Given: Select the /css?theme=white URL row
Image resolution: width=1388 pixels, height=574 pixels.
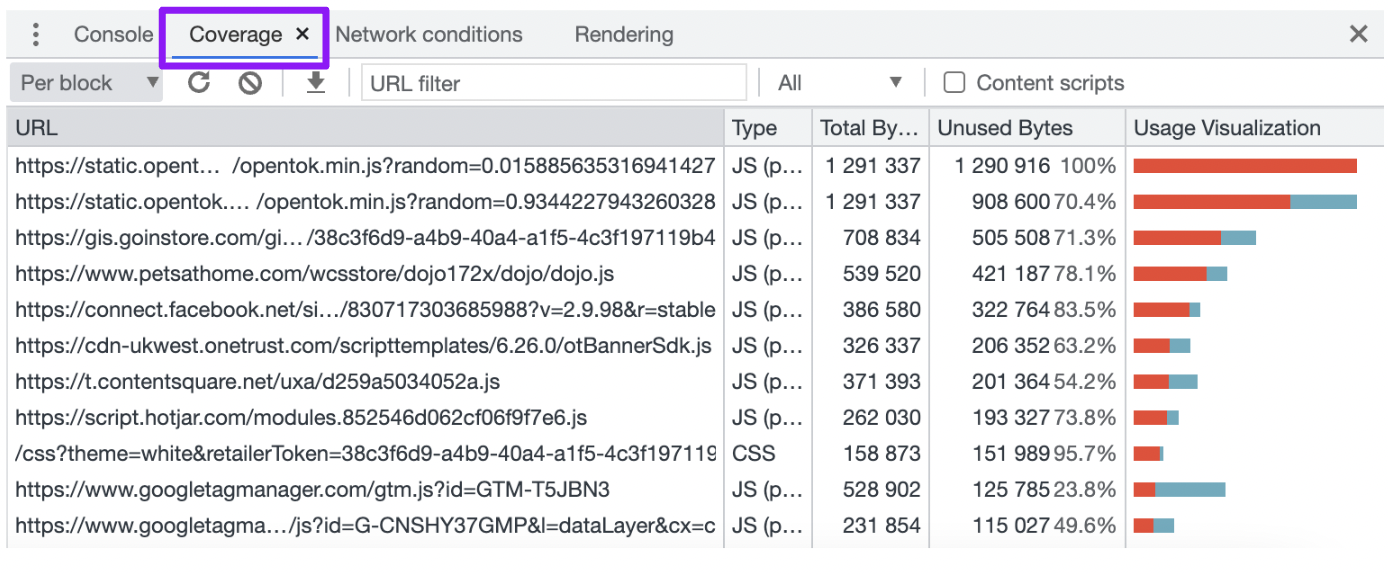Looking at the screenshot, I should 365,453.
